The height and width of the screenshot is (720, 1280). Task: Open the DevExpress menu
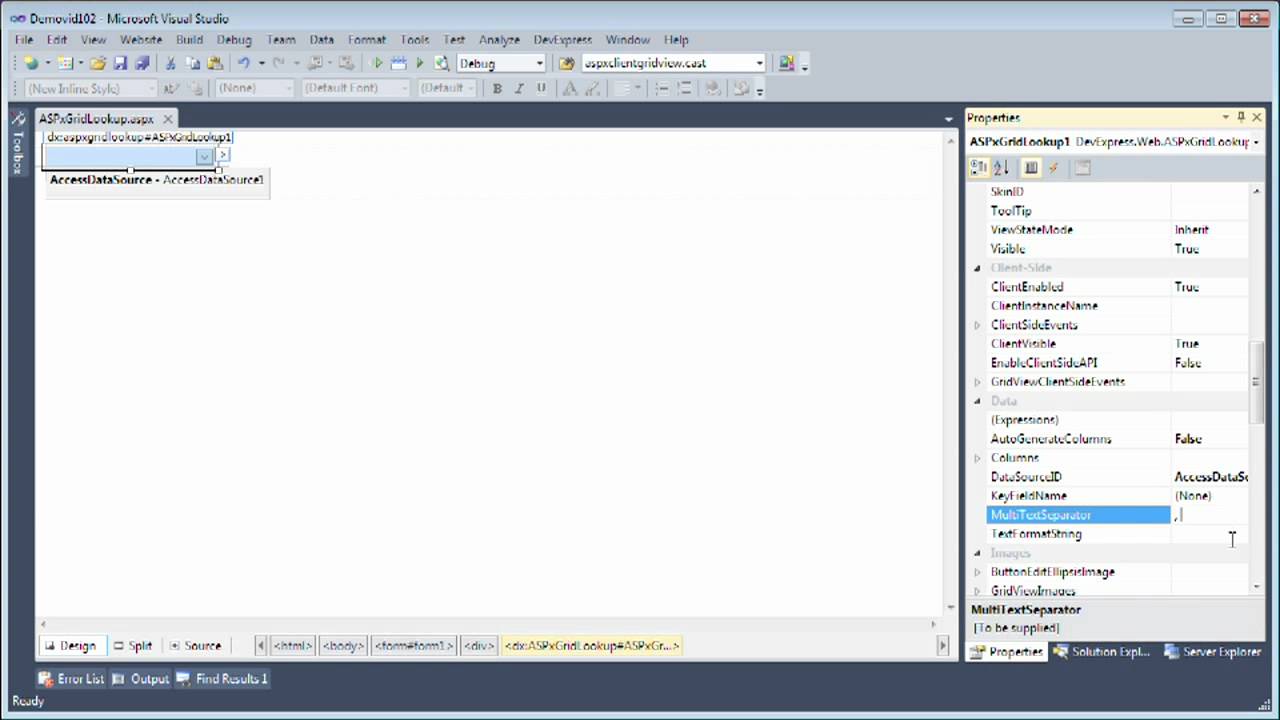[563, 40]
